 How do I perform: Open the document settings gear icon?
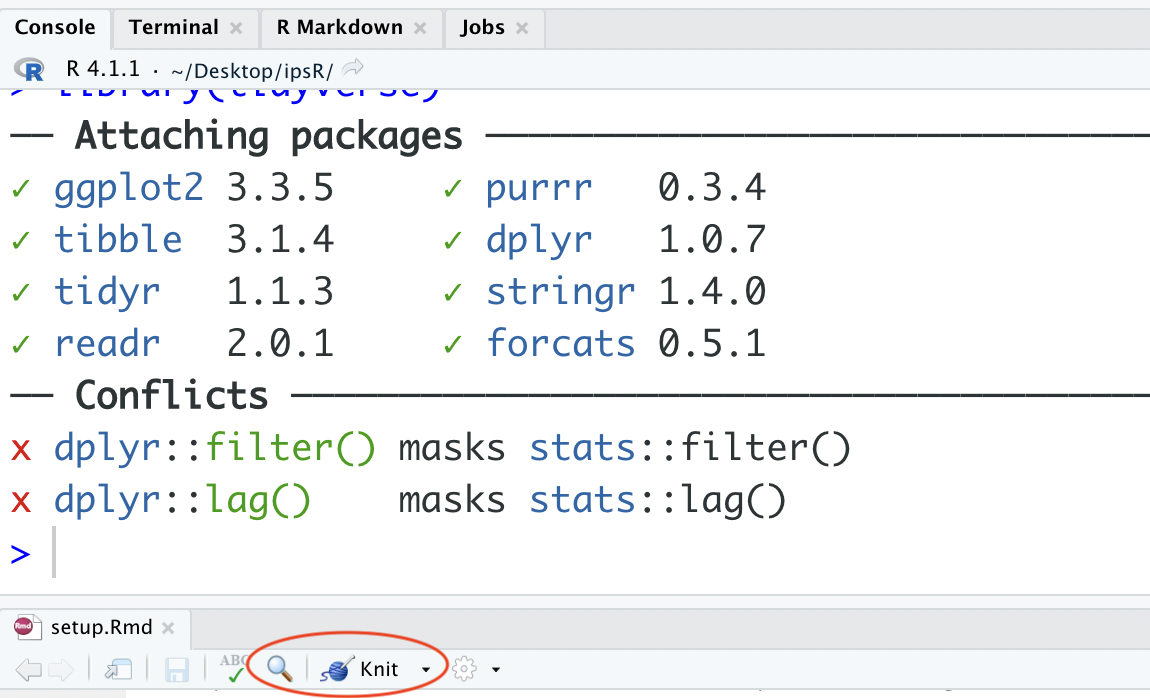coord(462,668)
